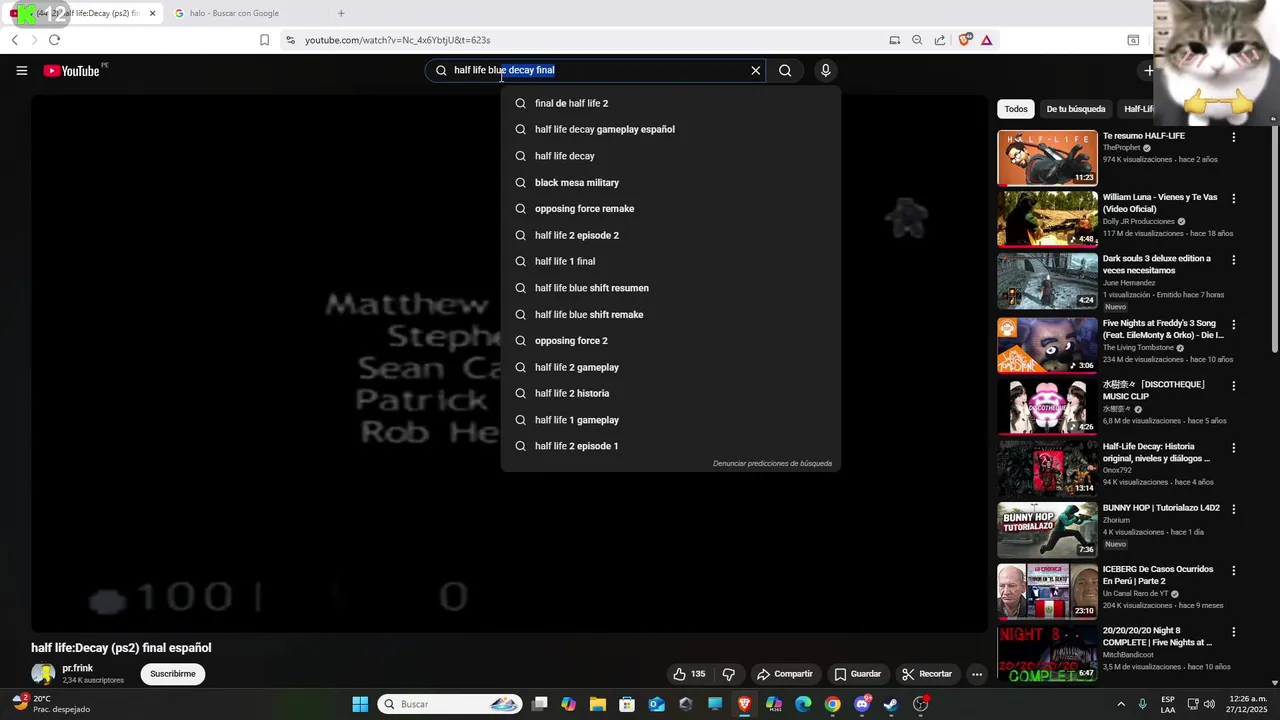Click the Compartir share button
Viewport: 1280px width, 720px height.
click(785, 674)
